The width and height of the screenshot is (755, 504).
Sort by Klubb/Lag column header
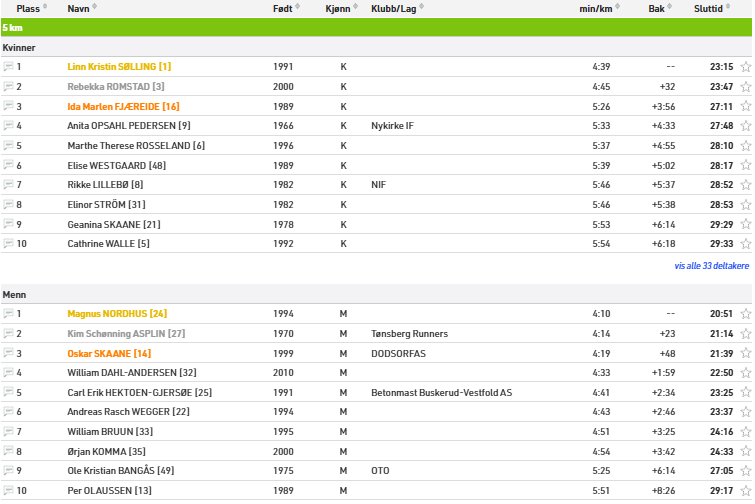click(393, 8)
